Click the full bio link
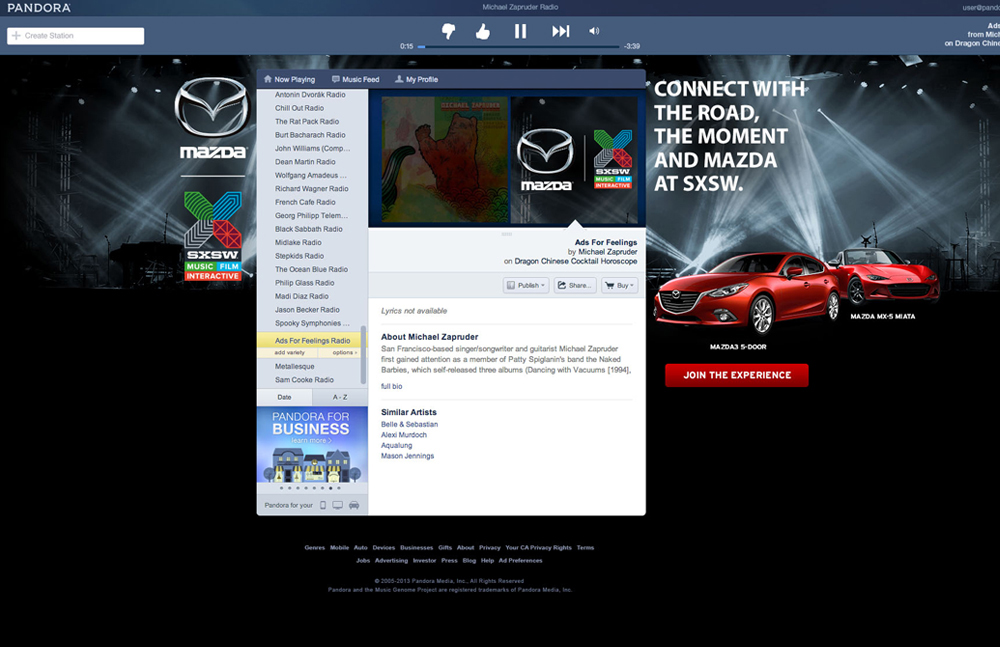The height and width of the screenshot is (647, 1000). [392, 386]
